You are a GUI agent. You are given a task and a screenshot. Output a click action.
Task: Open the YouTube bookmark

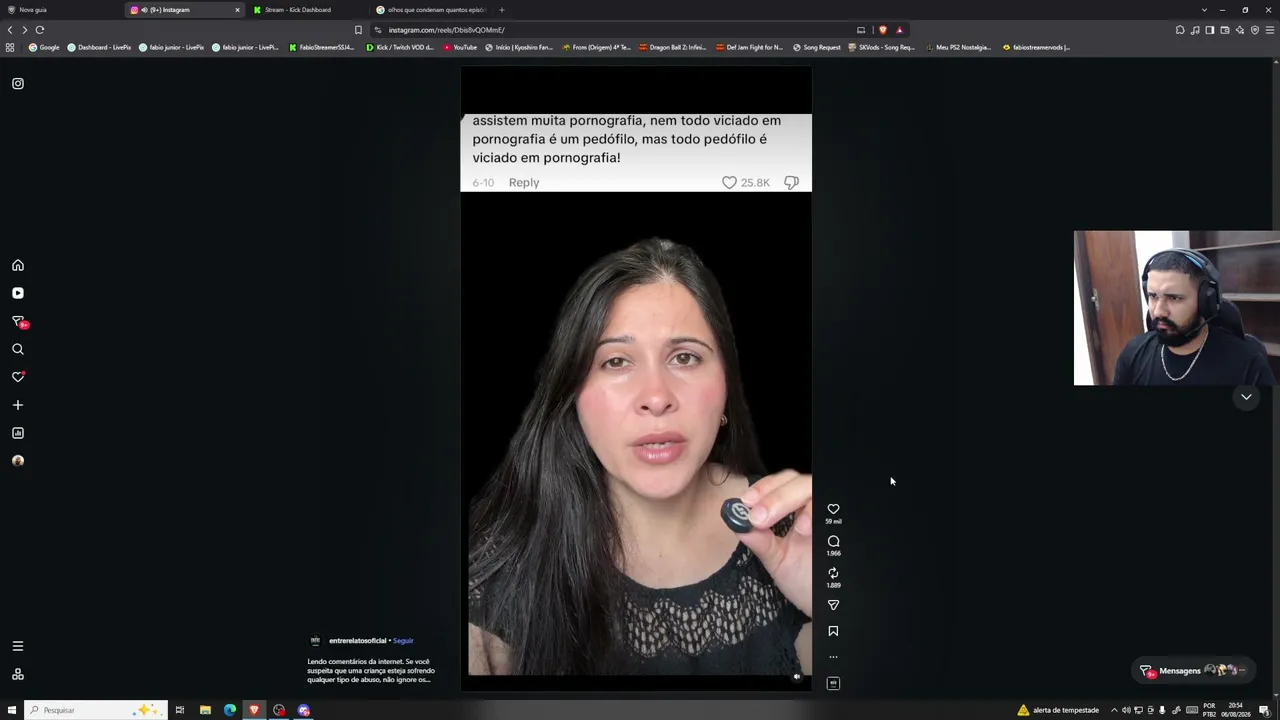click(460, 47)
